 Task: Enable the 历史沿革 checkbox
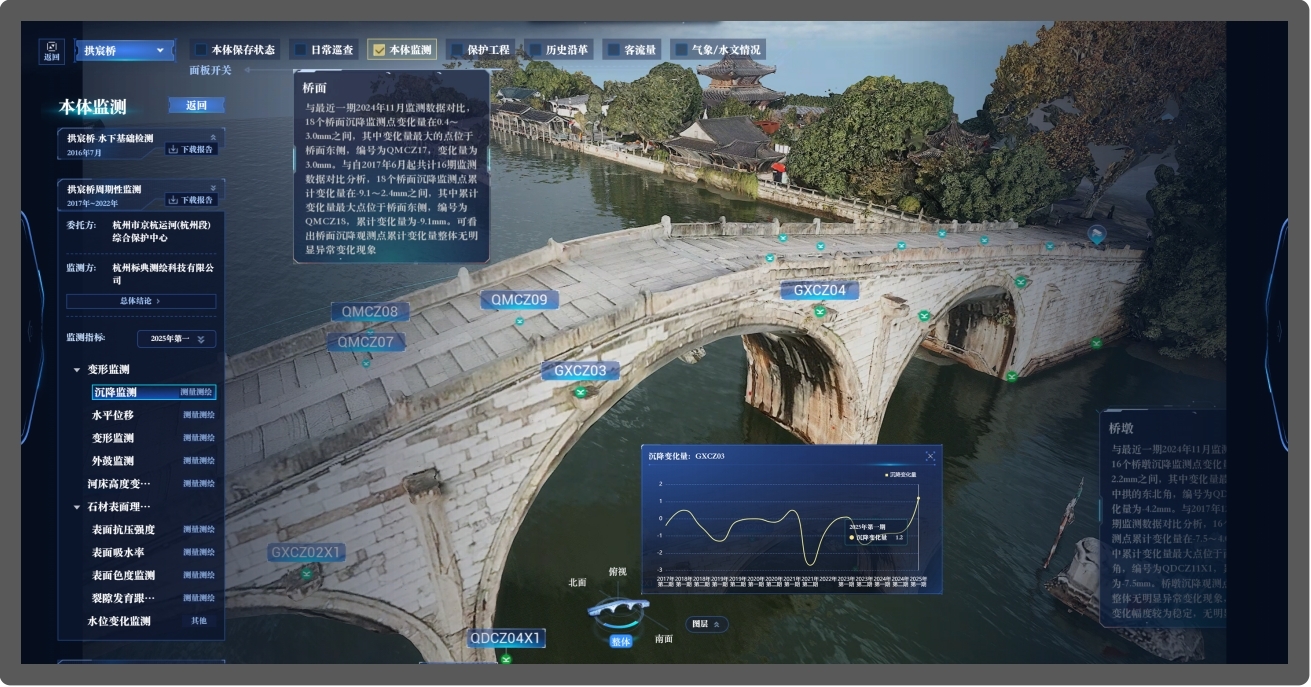click(x=535, y=49)
